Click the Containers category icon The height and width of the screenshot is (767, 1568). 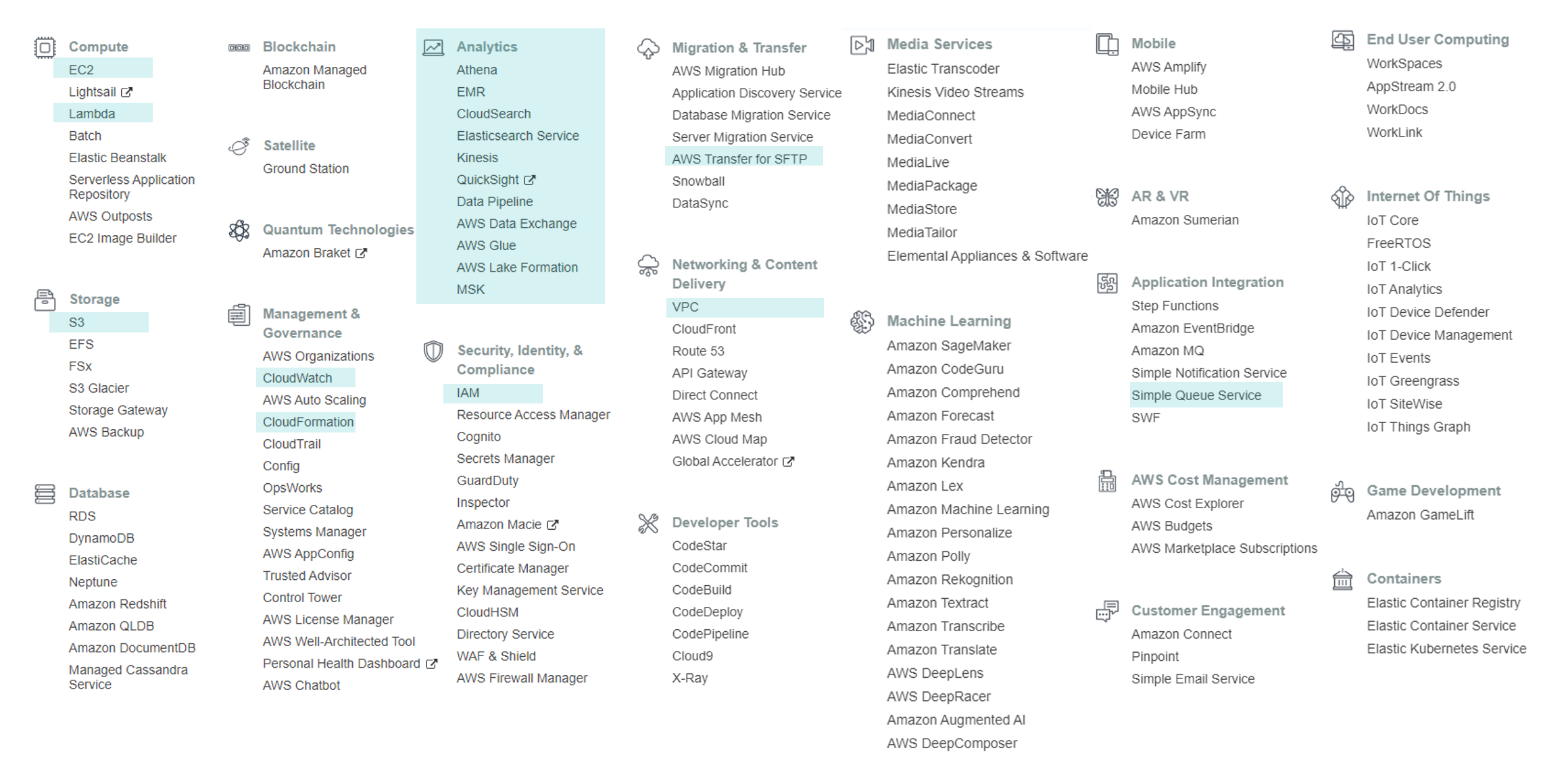click(x=1342, y=580)
